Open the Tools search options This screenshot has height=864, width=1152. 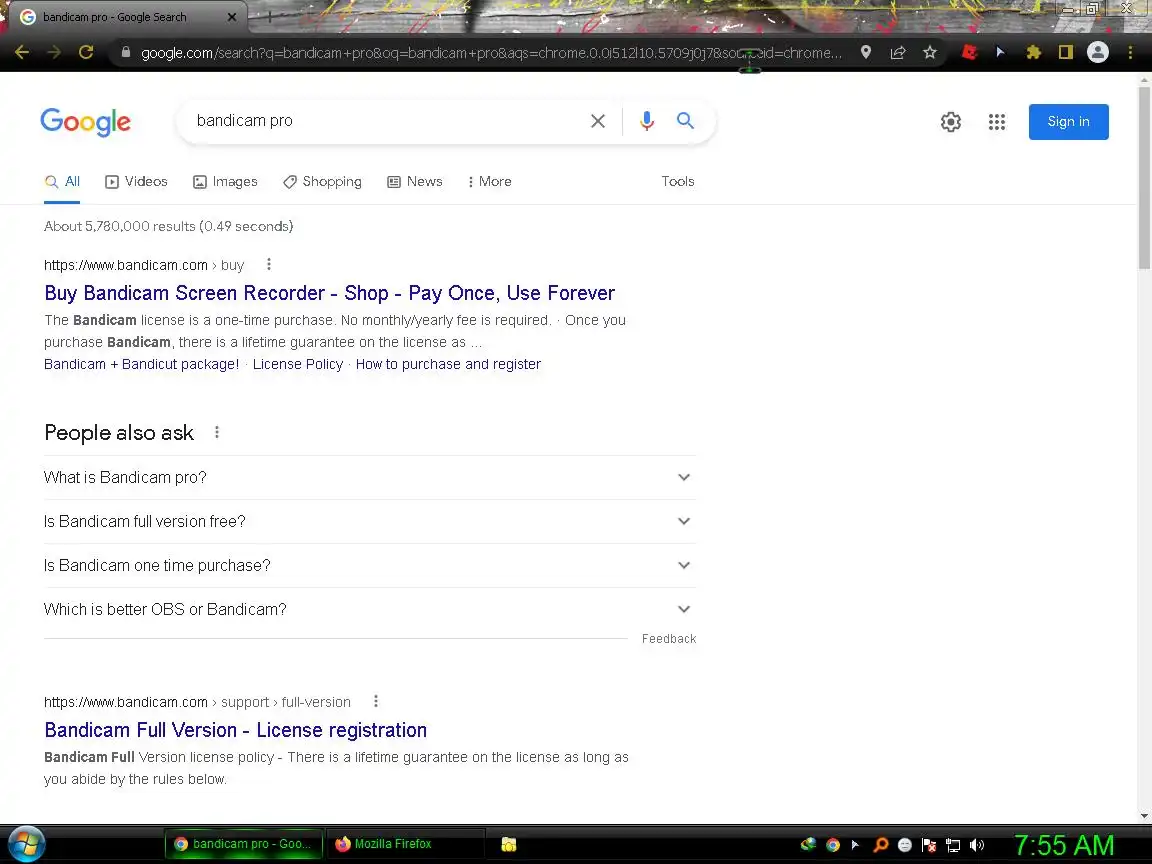677,181
